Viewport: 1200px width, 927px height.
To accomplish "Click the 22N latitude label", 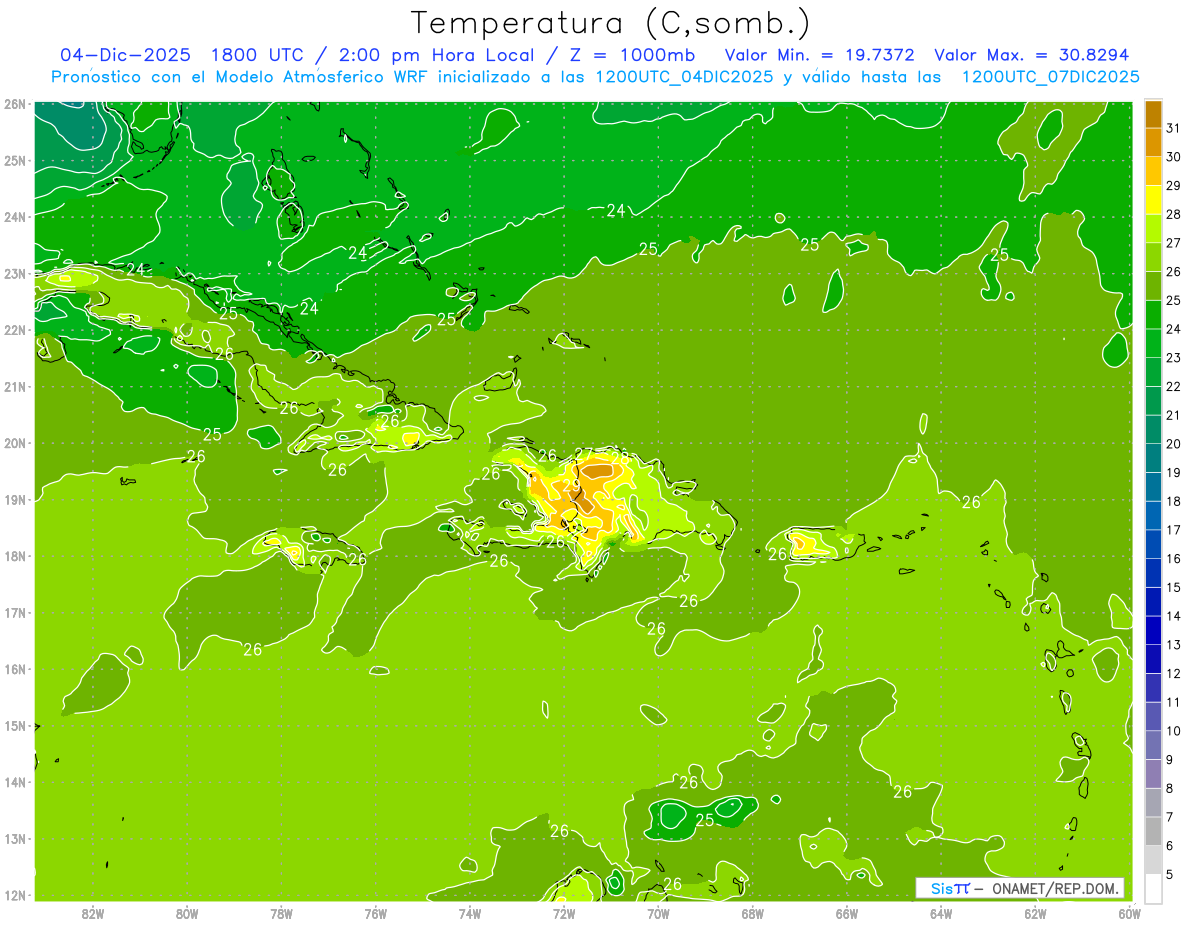I will pos(14,330).
